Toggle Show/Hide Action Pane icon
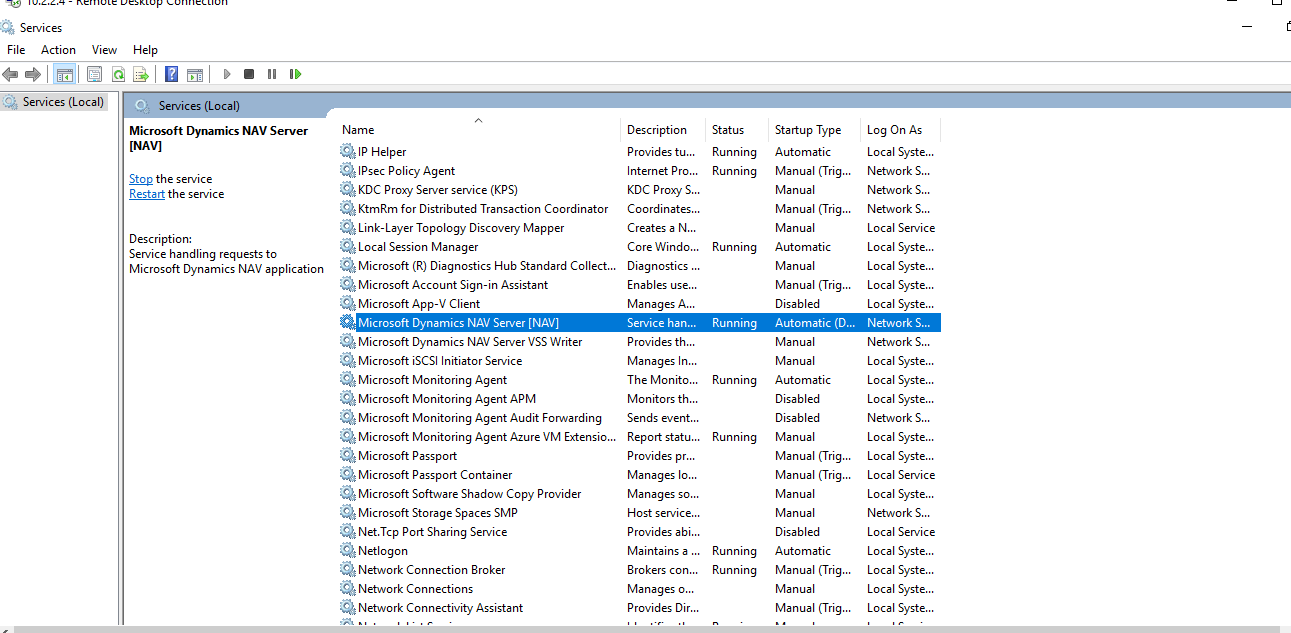The width and height of the screenshot is (1291, 633). pos(195,74)
